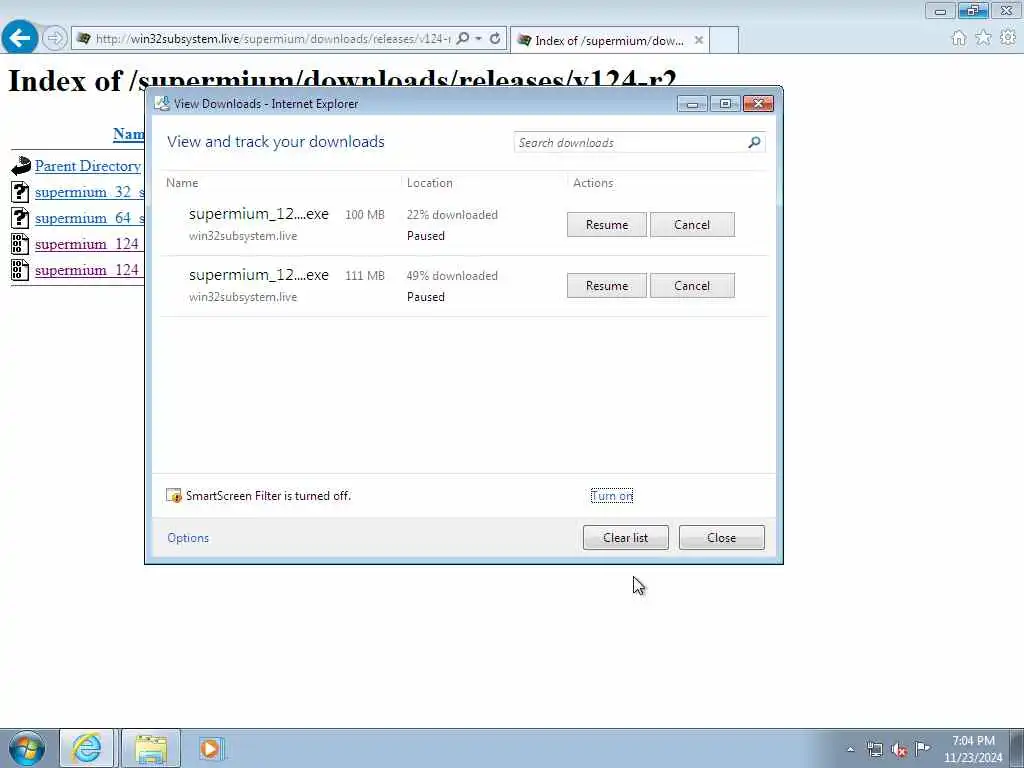Click the Clear list button
The height and width of the screenshot is (768, 1024).
pyautogui.click(x=626, y=537)
